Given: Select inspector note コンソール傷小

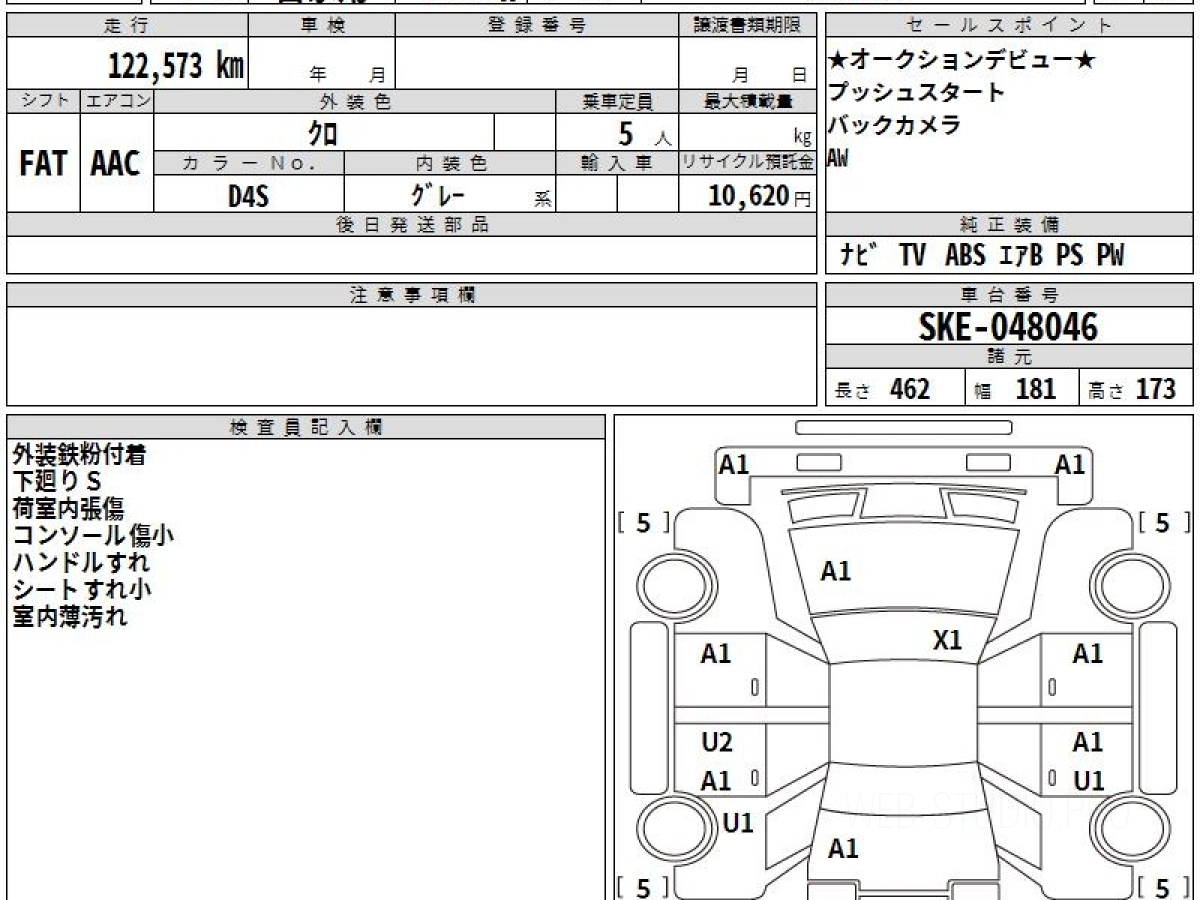Looking at the screenshot, I should coord(93,535).
